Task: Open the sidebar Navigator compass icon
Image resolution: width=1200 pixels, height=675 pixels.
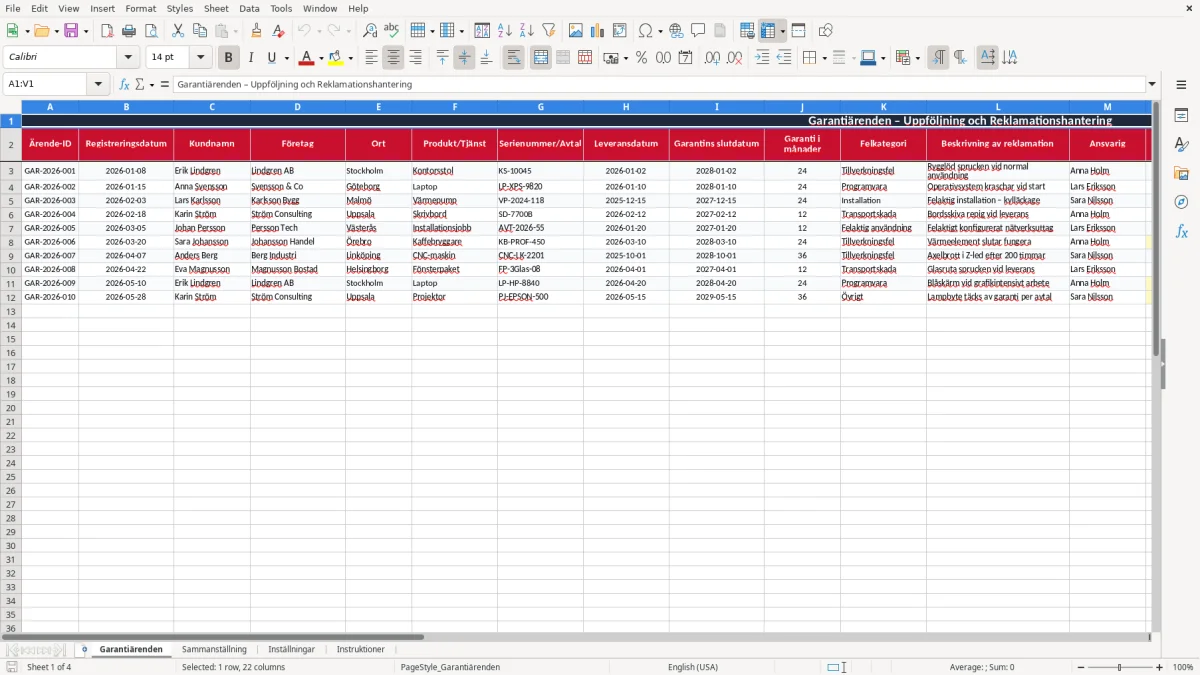Action: (x=1181, y=203)
